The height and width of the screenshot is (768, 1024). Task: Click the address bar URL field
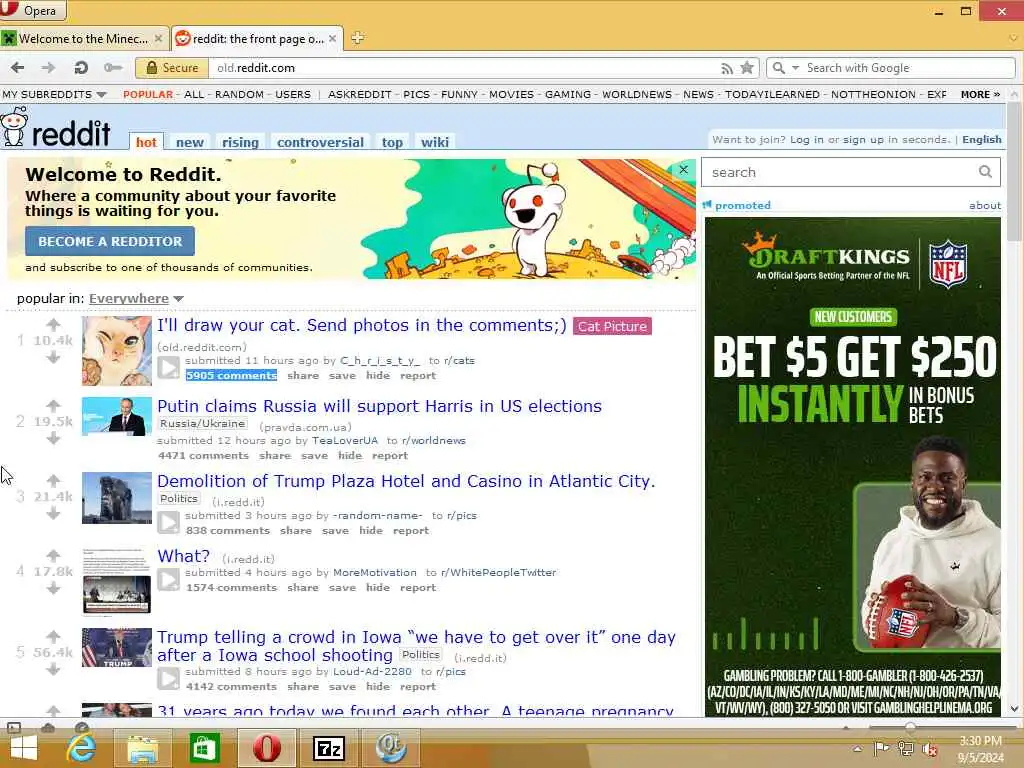[464, 68]
